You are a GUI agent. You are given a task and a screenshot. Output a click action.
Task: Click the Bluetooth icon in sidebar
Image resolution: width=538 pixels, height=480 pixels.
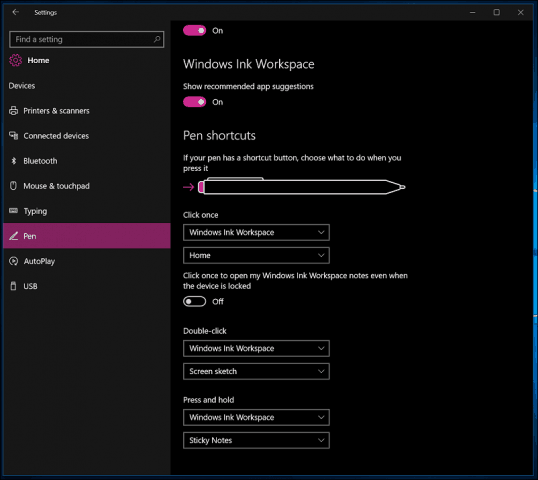[14, 161]
